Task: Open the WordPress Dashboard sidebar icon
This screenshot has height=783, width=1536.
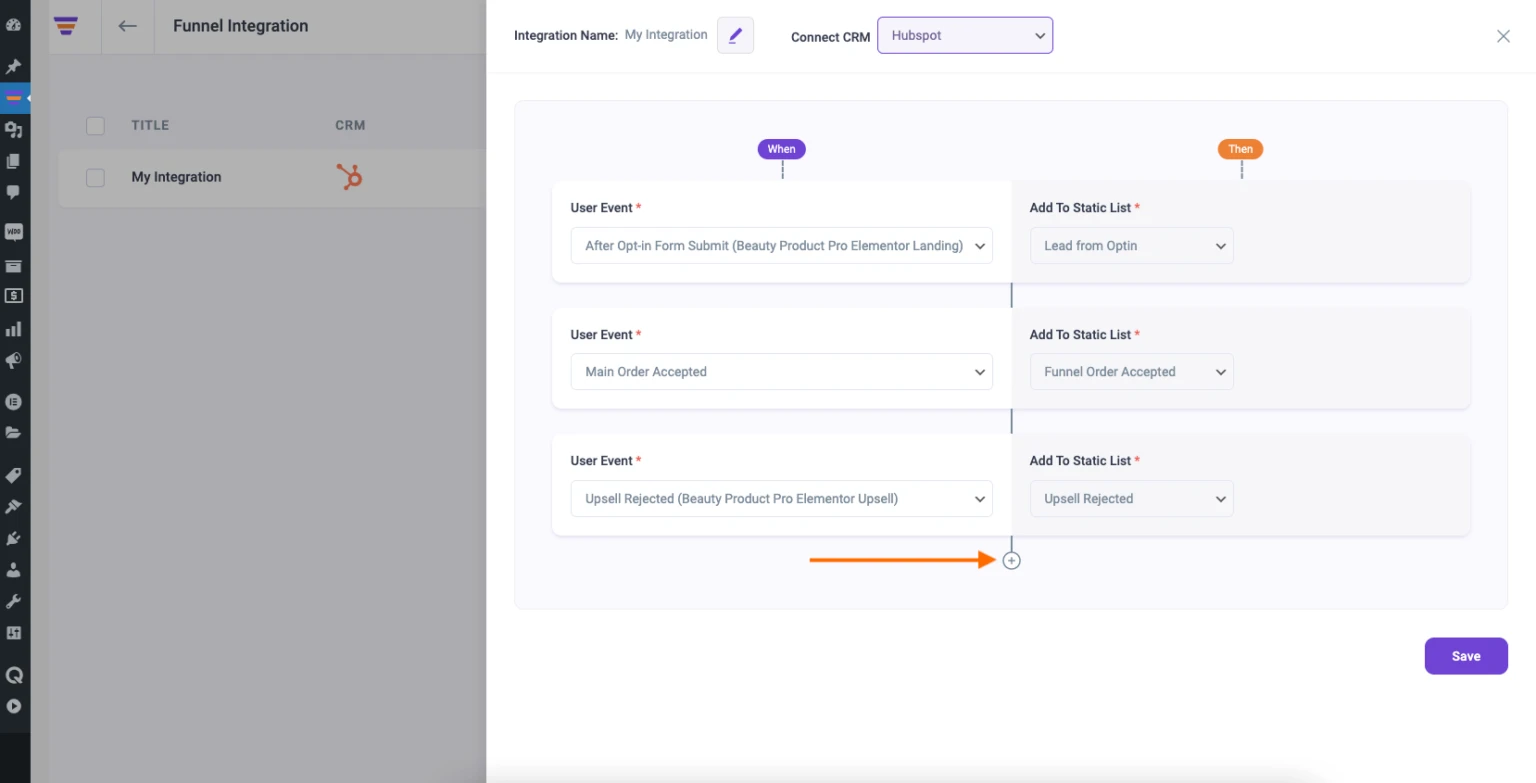Action: click(14, 25)
